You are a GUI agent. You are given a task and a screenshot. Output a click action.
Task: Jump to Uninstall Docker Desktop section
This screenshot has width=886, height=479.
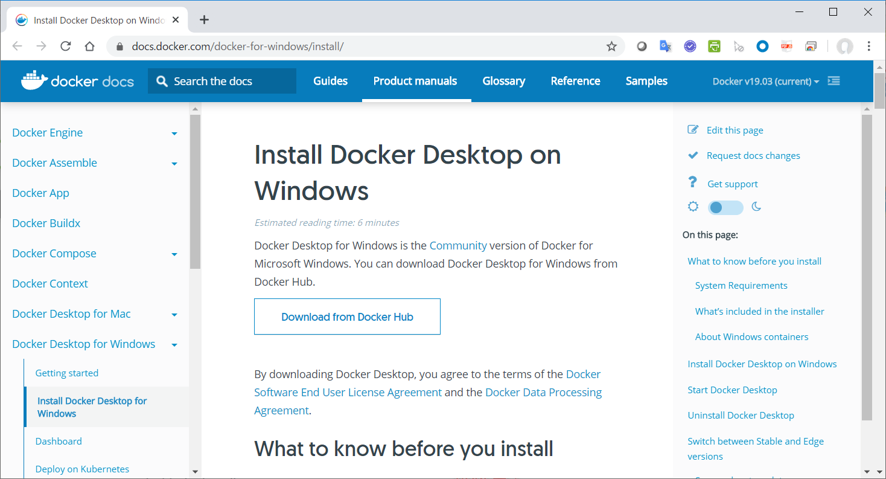pyautogui.click(x=741, y=415)
